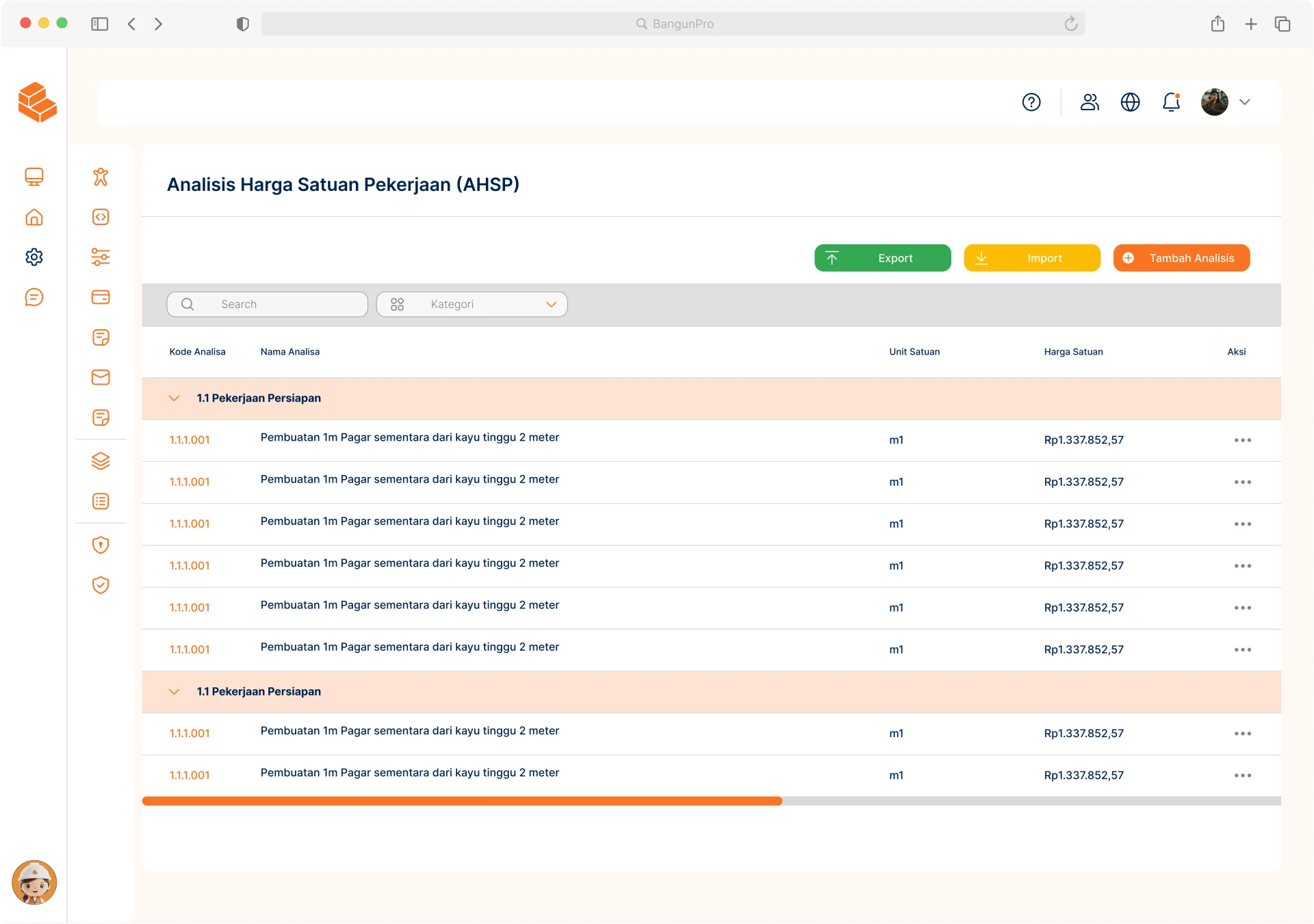This screenshot has height=924, width=1314.
Task: Click the Export button
Action: pyautogui.click(x=882, y=258)
